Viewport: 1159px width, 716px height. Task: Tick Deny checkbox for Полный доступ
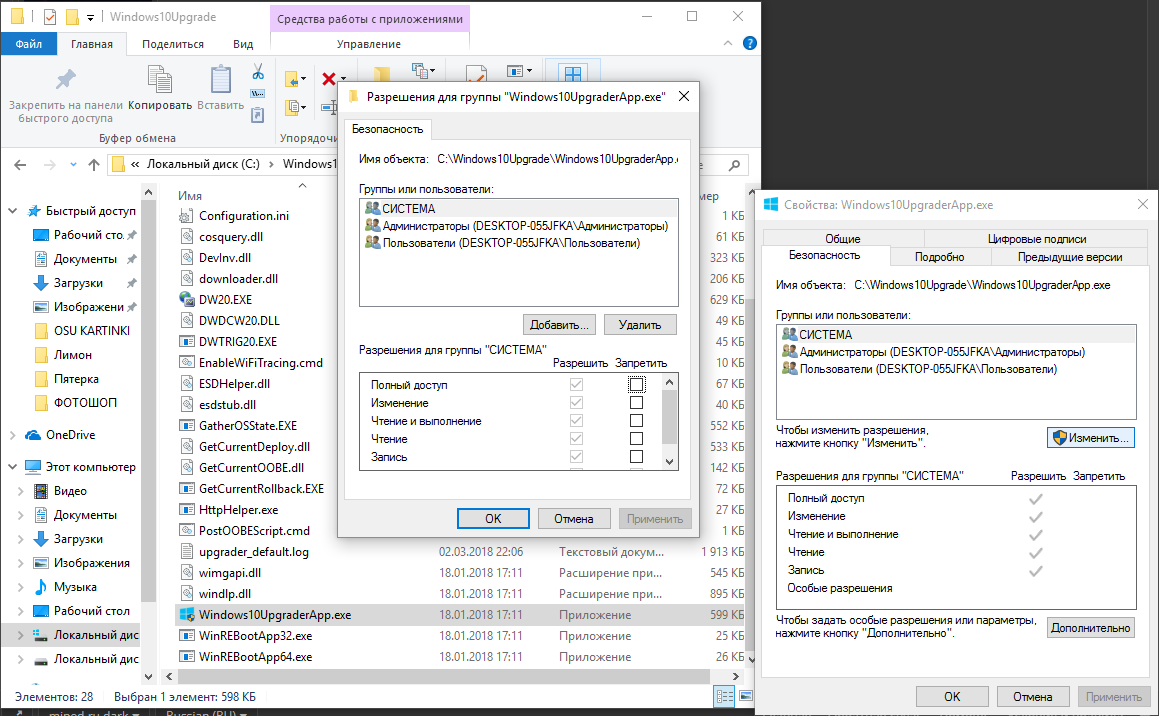point(636,384)
